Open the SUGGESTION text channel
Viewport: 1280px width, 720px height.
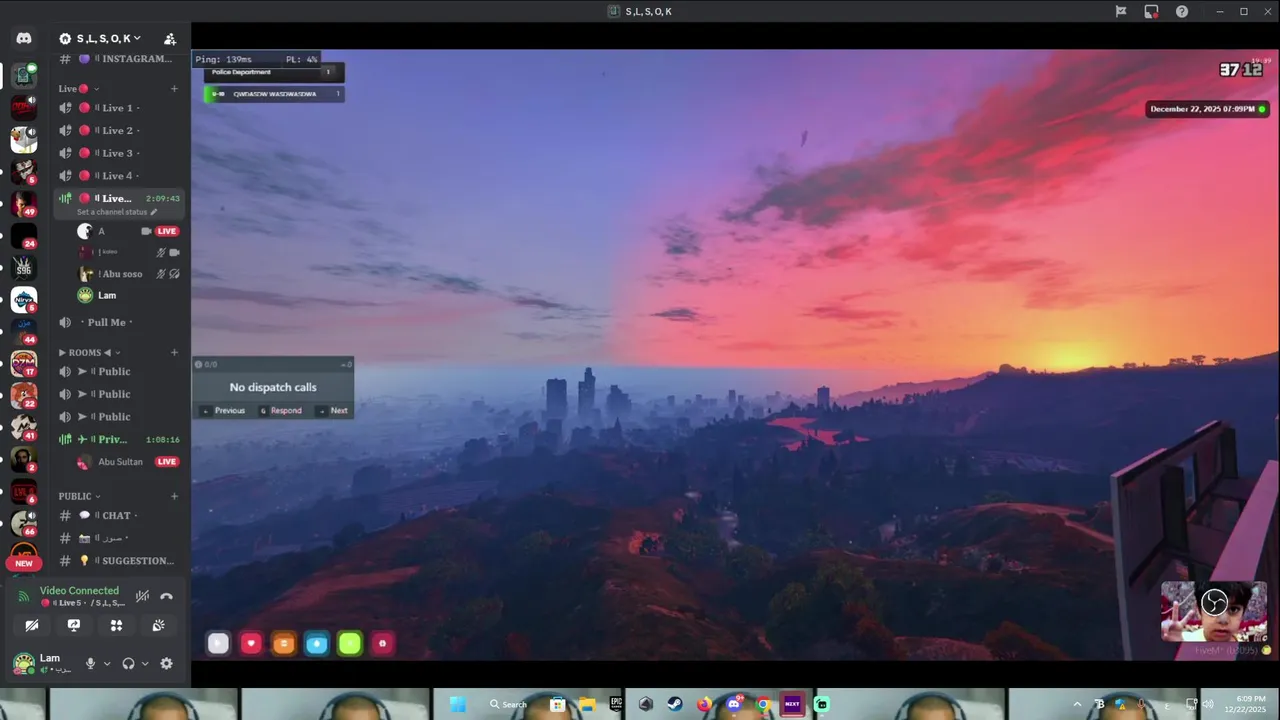(118, 561)
